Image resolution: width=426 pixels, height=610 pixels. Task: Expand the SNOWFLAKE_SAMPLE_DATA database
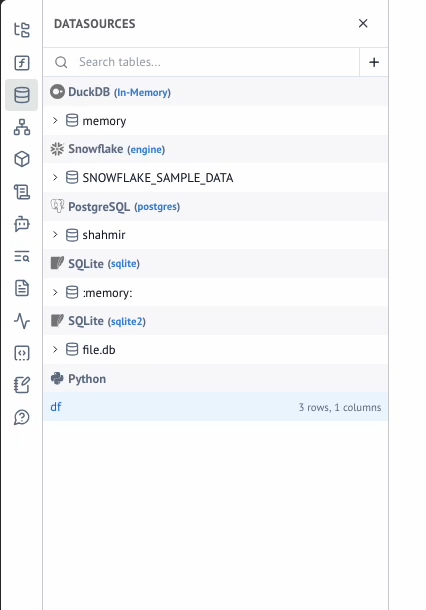55,177
